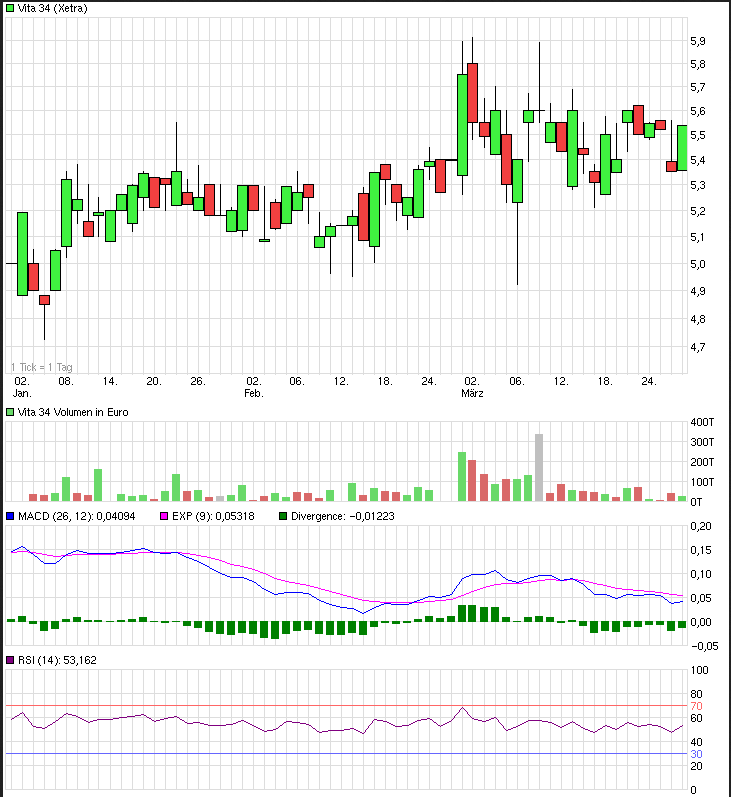This screenshot has height=797, width=731.
Task: Click the 'RSI (14): 53,162' label
Action: [57, 660]
